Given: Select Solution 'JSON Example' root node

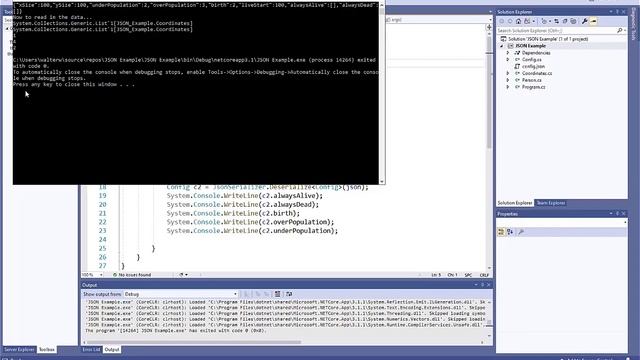Looking at the screenshot, I should [547, 39].
